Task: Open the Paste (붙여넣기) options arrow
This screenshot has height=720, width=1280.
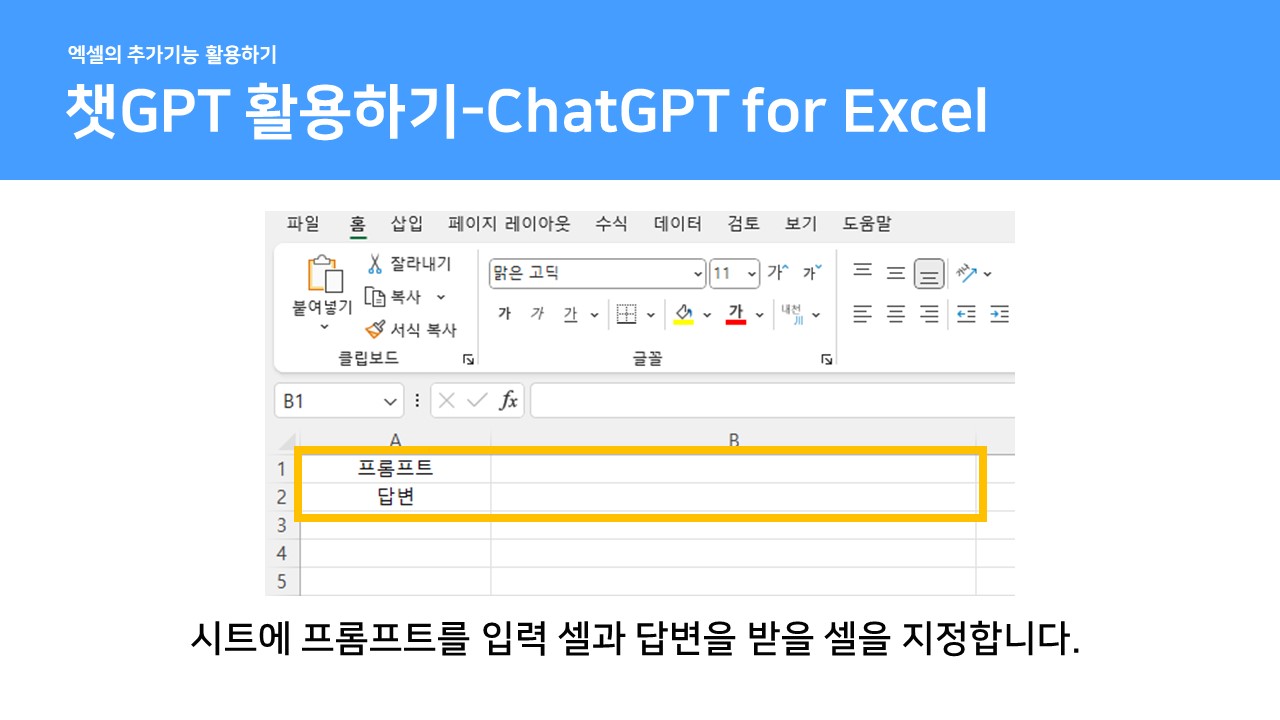Action: pos(324,327)
